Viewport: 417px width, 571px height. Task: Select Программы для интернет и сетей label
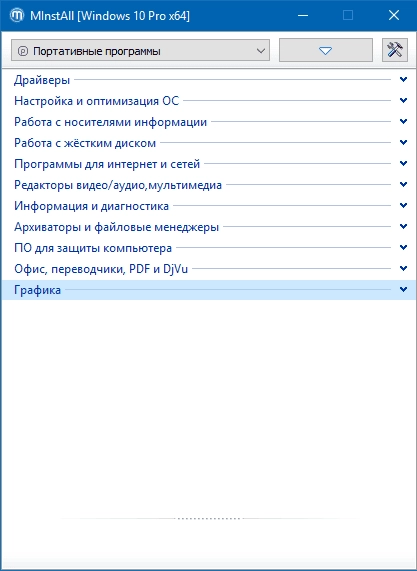107,164
